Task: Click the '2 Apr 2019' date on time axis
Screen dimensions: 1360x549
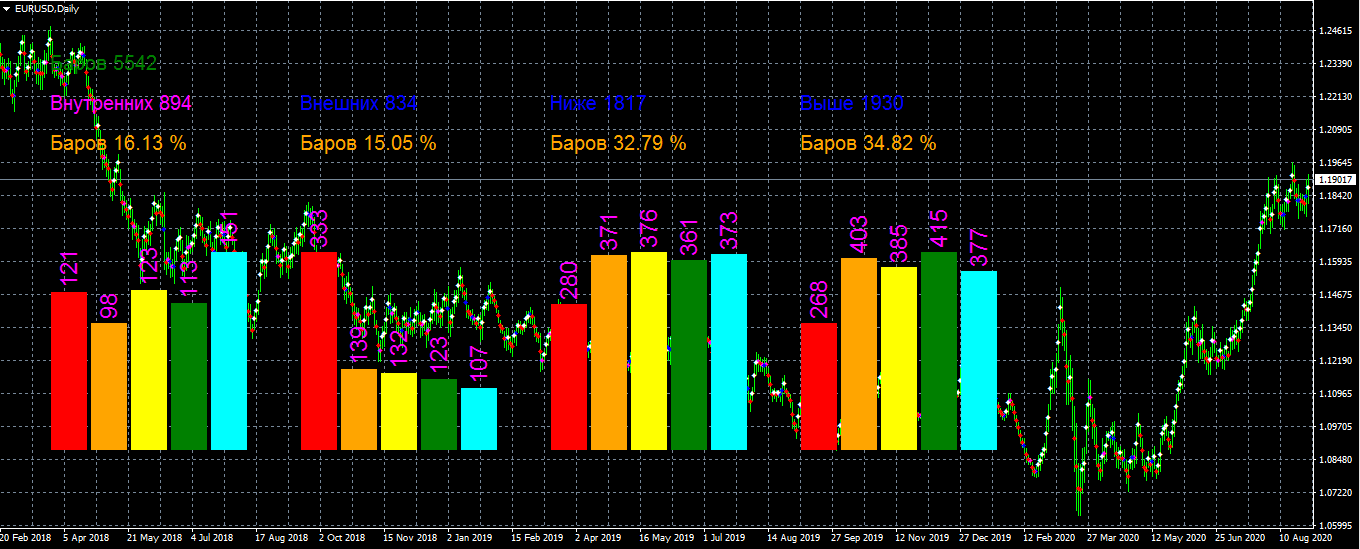Action: click(x=597, y=538)
